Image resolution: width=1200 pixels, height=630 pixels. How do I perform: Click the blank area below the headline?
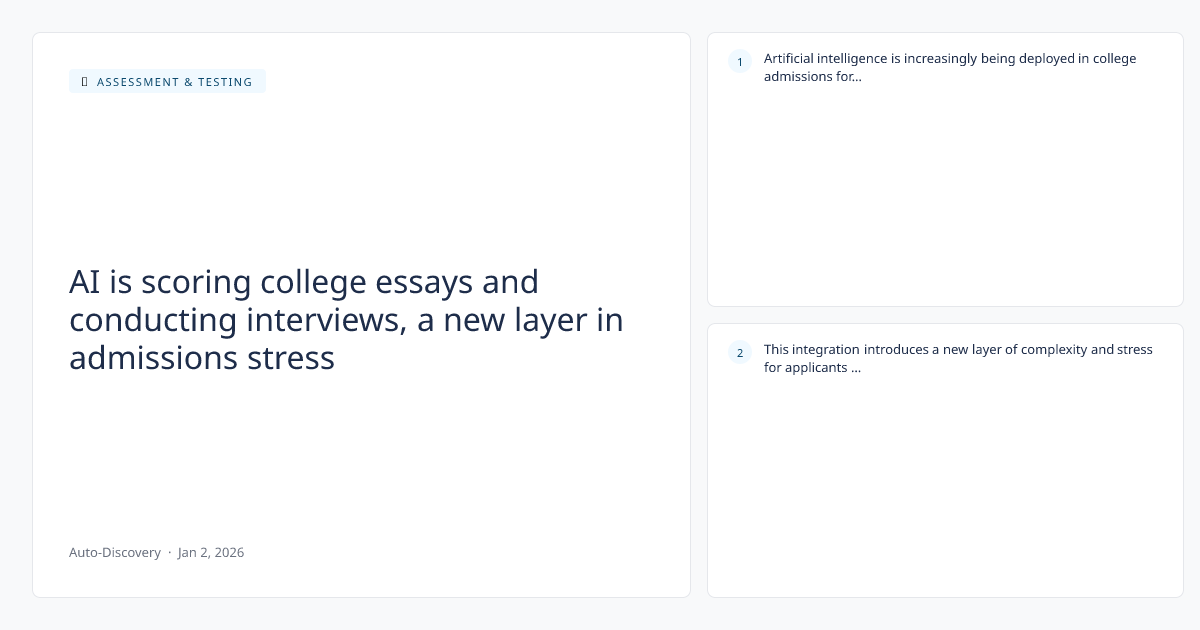pyautogui.click(x=360, y=450)
